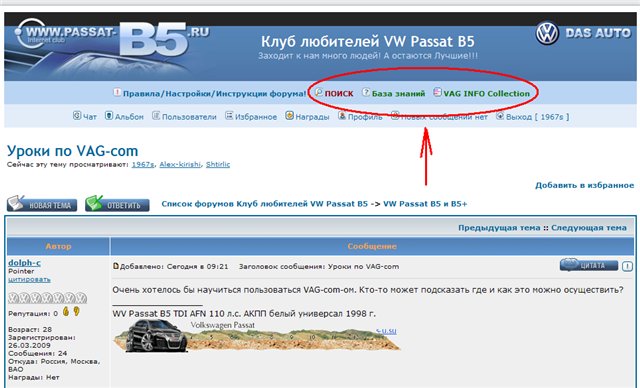The height and width of the screenshot is (388, 640).
Task: Click the medal icon beside Награды
Action: 289,115
